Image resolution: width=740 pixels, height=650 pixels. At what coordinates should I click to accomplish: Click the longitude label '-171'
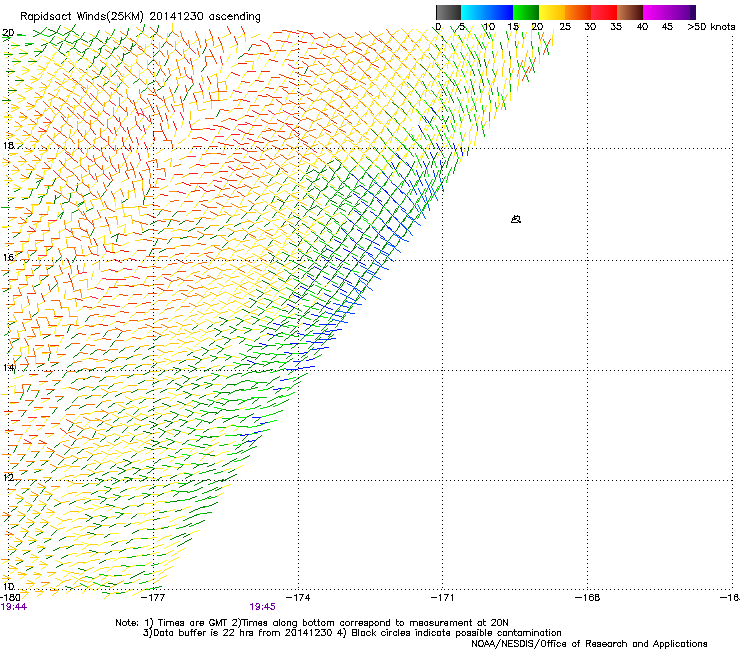tap(443, 598)
